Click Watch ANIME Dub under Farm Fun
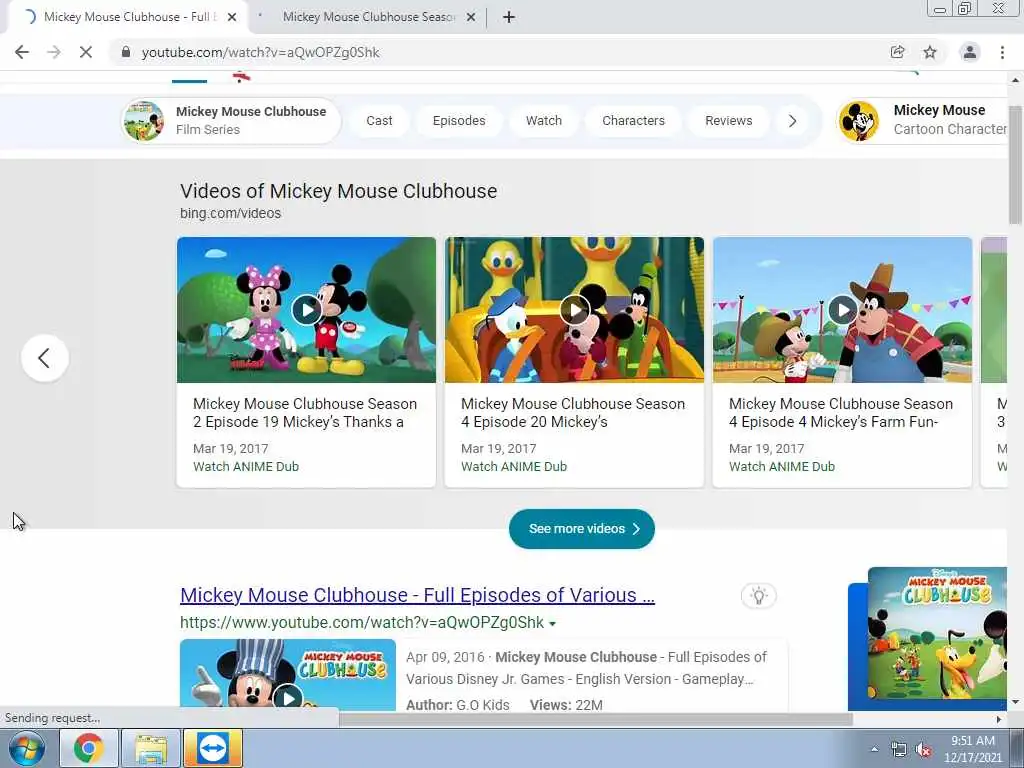This screenshot has width=1024, height=768. (x=782, y=467)
